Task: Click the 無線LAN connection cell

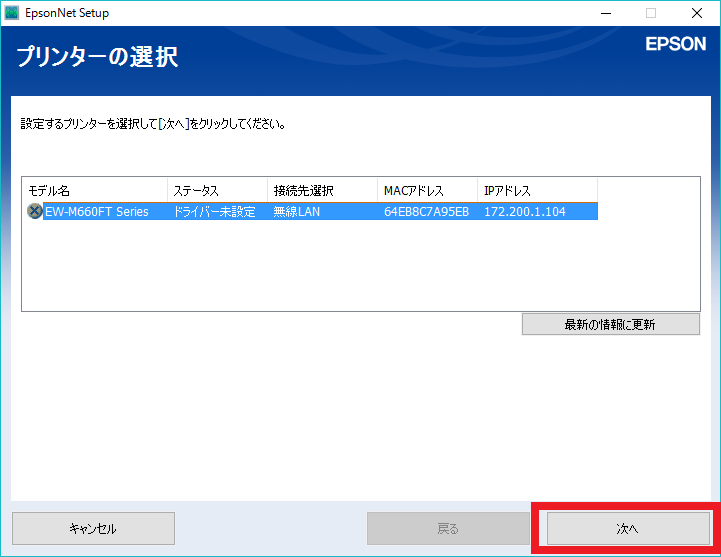Action: coord(295,212)
